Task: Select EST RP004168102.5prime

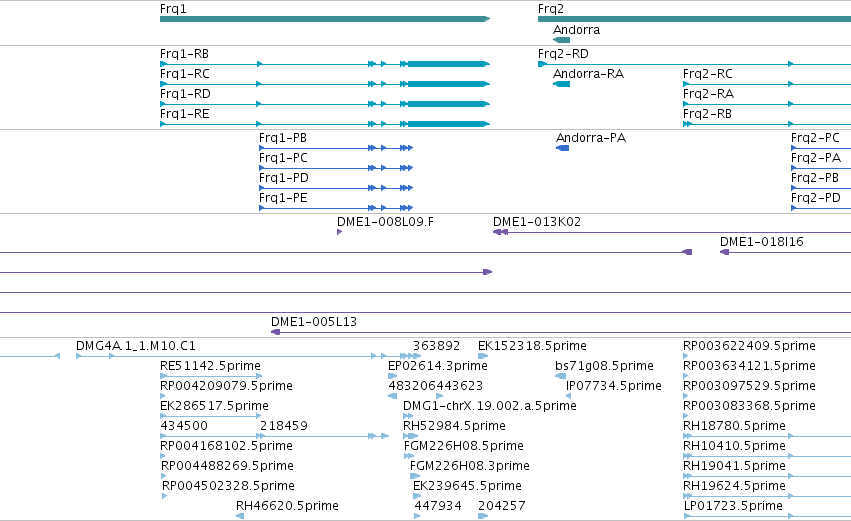Action: (226, 446)
